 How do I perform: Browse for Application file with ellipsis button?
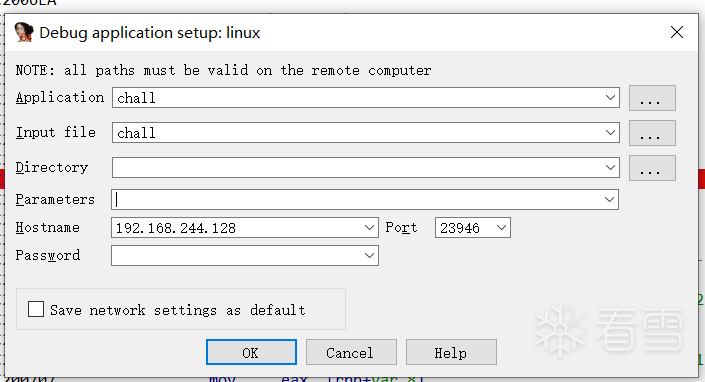click(x=652, y=98)
